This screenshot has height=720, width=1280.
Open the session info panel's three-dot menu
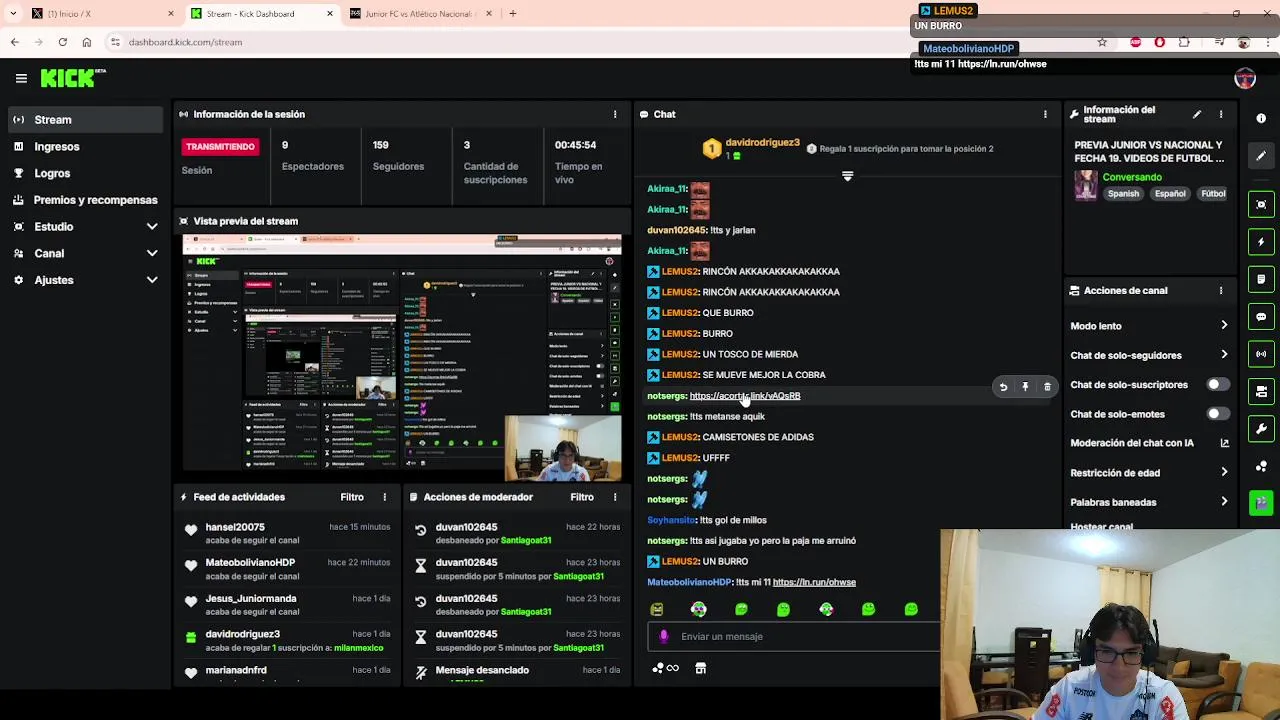tap(615, 114)
